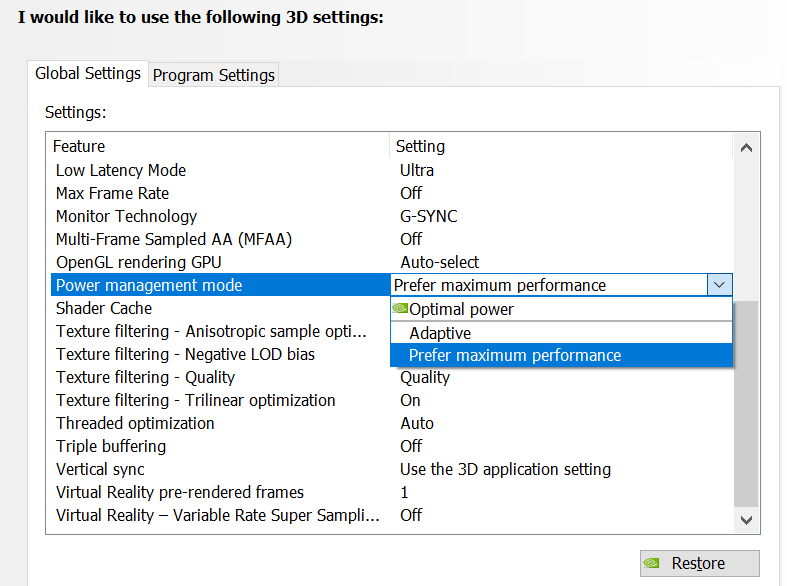Click the NVIDIA icon on the Restore button
Screen dimensions: 787x586
click(x=652, y=563)
